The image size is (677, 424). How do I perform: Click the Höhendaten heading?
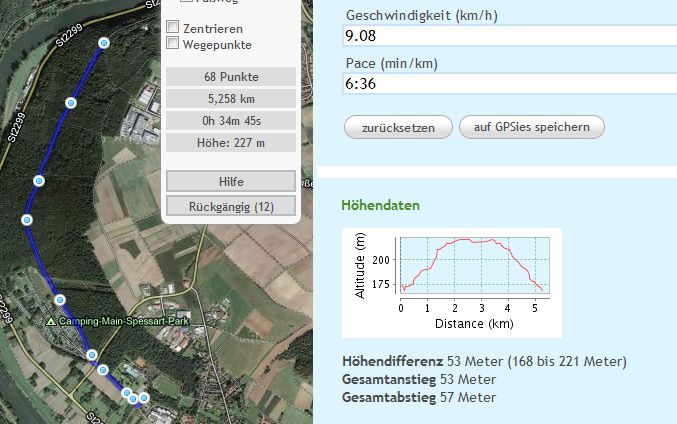[x=380, y=205]
